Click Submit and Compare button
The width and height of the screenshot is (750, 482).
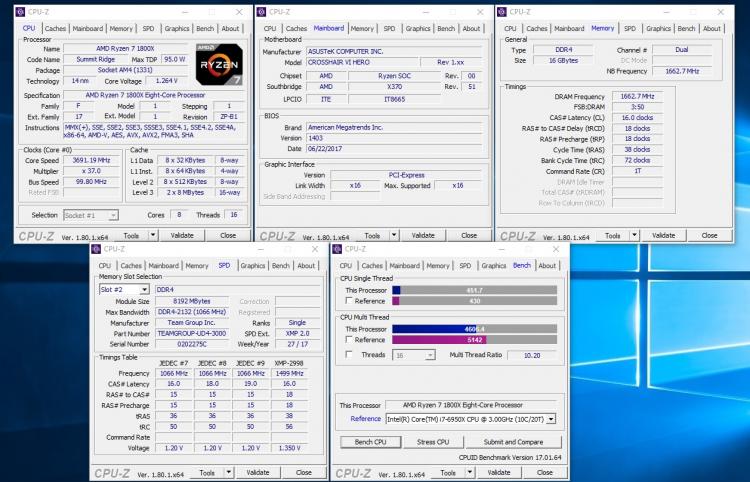click(x=513, y=442)
